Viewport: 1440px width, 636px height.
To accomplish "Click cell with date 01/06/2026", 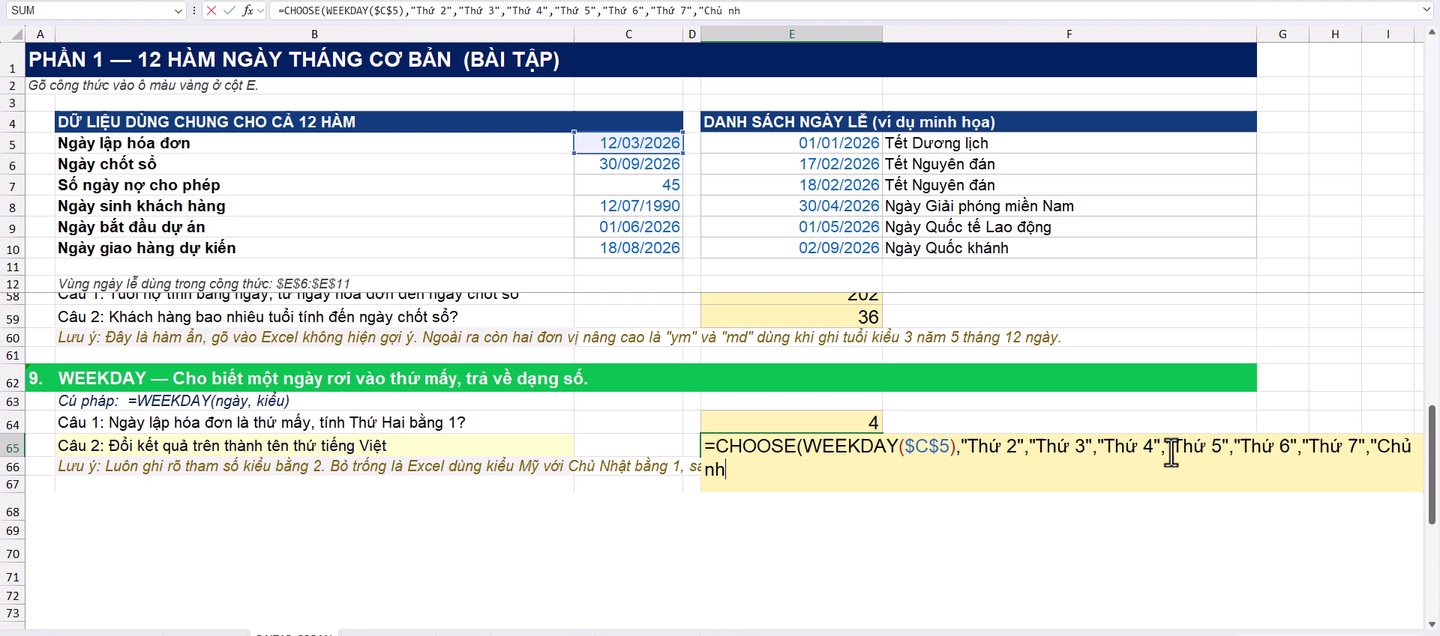I will [x=629, y=227].
